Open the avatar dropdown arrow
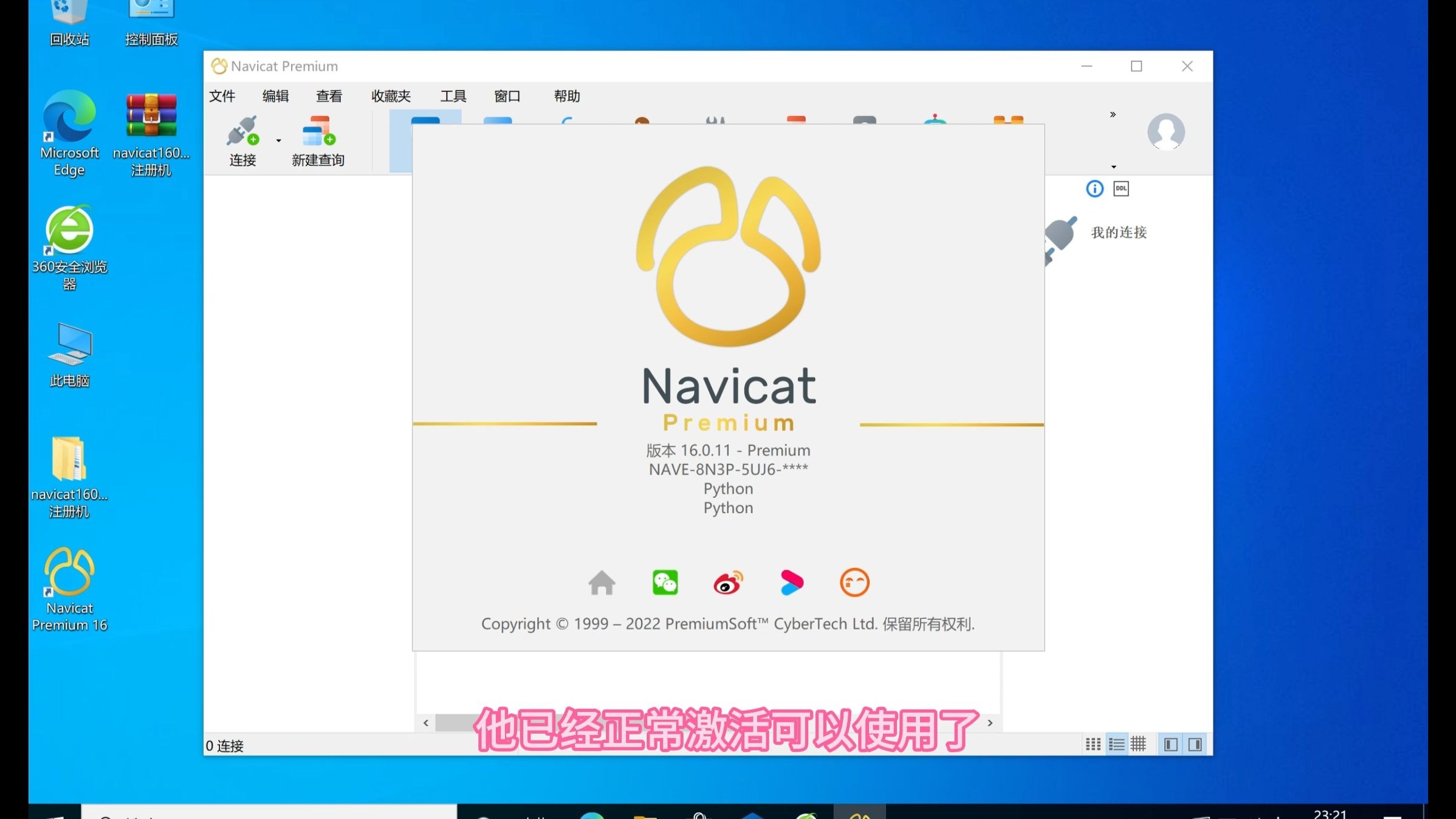 1113,167
